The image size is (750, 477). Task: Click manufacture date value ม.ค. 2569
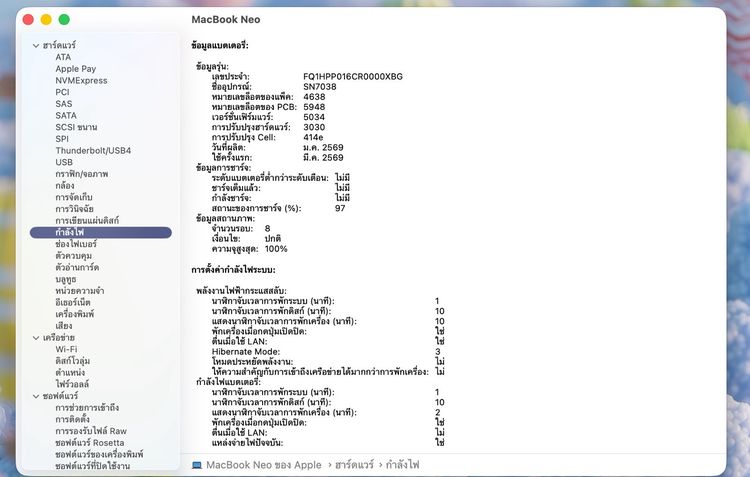323,147
